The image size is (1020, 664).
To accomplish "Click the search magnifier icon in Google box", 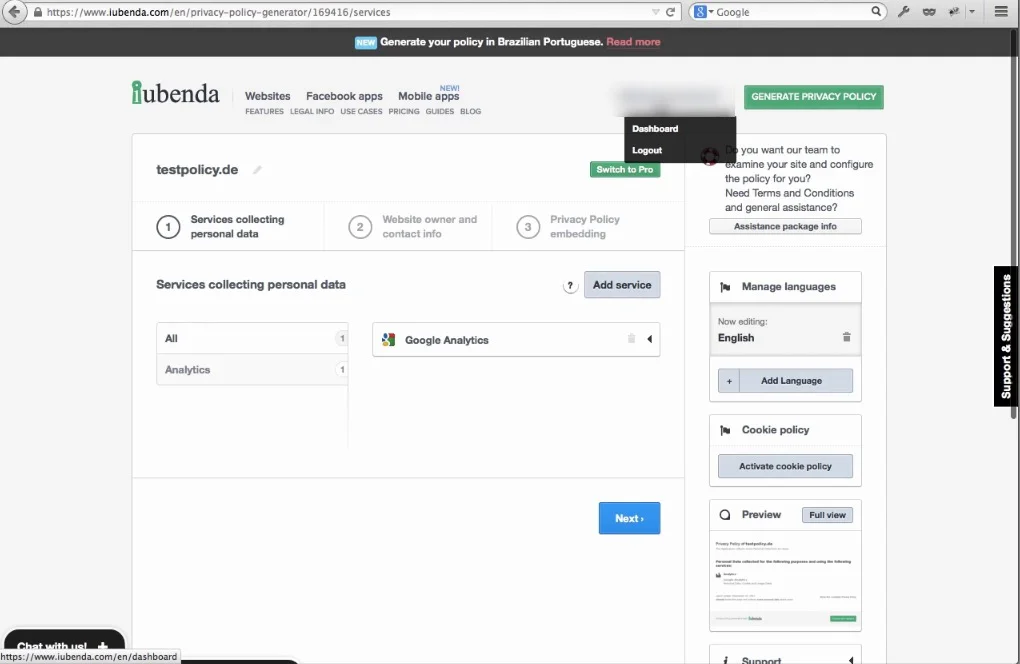I will tap(876, 11).
